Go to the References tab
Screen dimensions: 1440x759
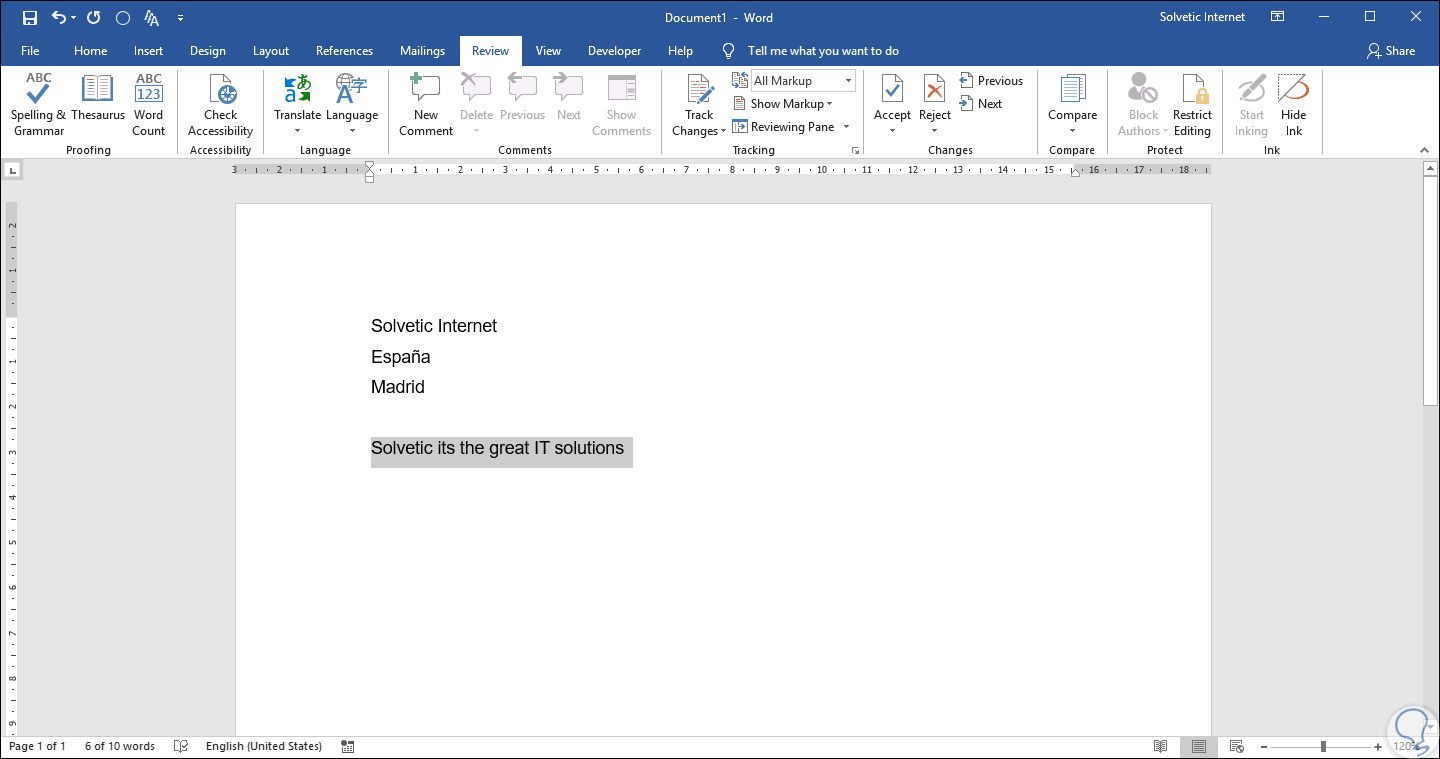click(344, 51)
